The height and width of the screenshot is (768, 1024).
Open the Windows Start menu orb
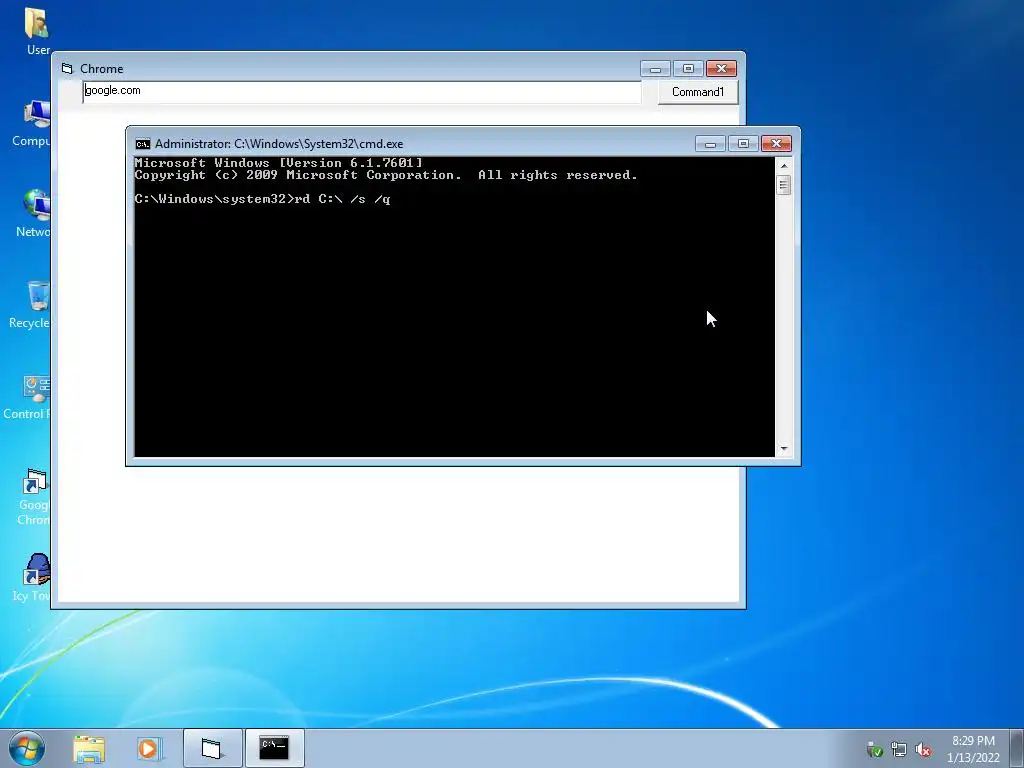(27, 748)
